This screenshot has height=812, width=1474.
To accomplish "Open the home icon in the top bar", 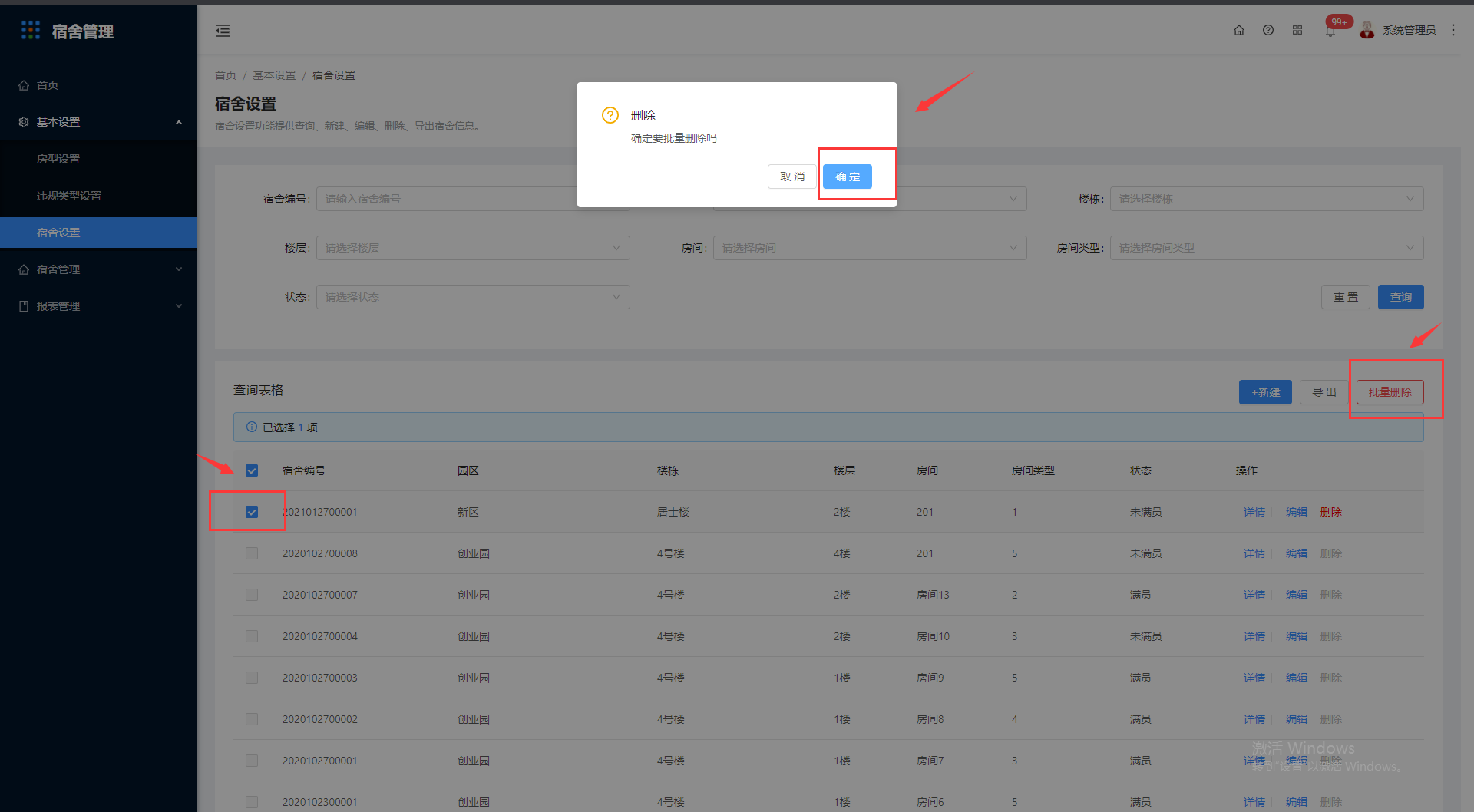I will click(x=1239, y=30).
